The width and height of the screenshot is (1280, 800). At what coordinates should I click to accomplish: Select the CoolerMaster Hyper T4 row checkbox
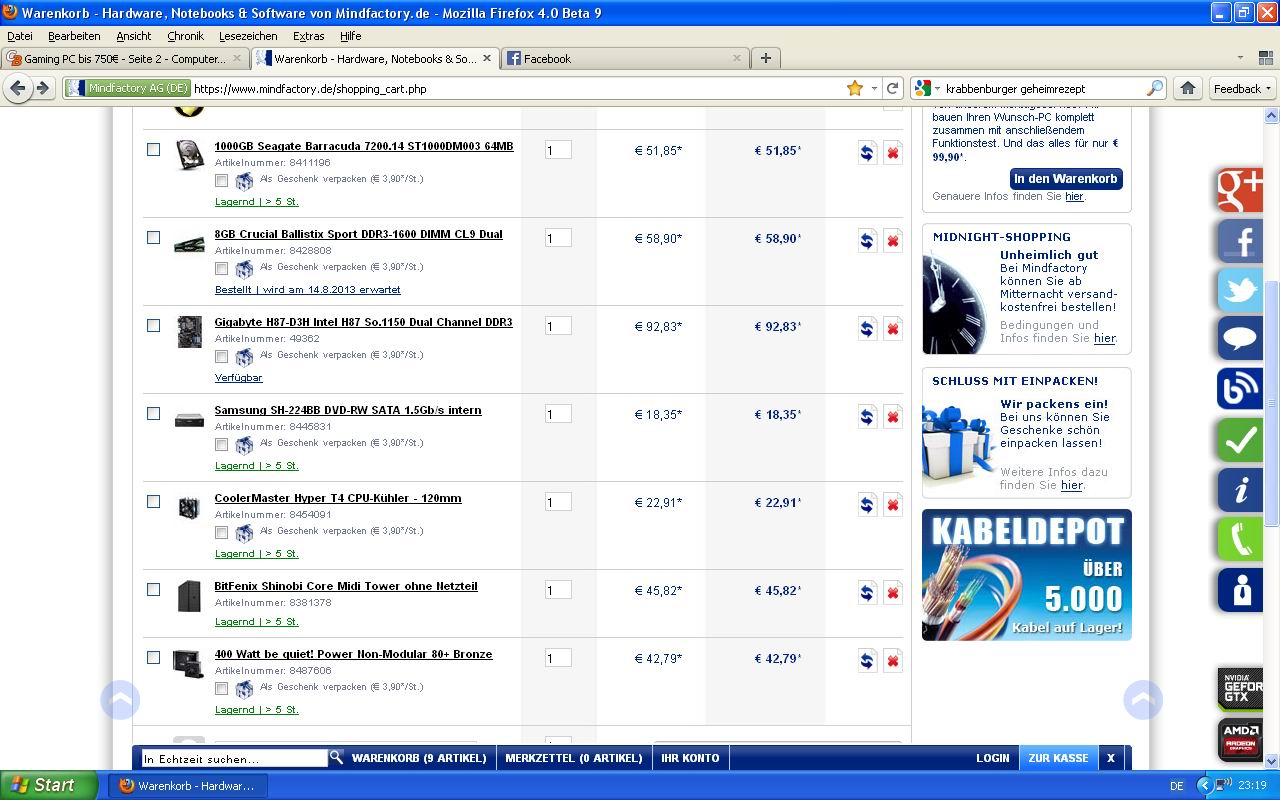click(153, 501)
